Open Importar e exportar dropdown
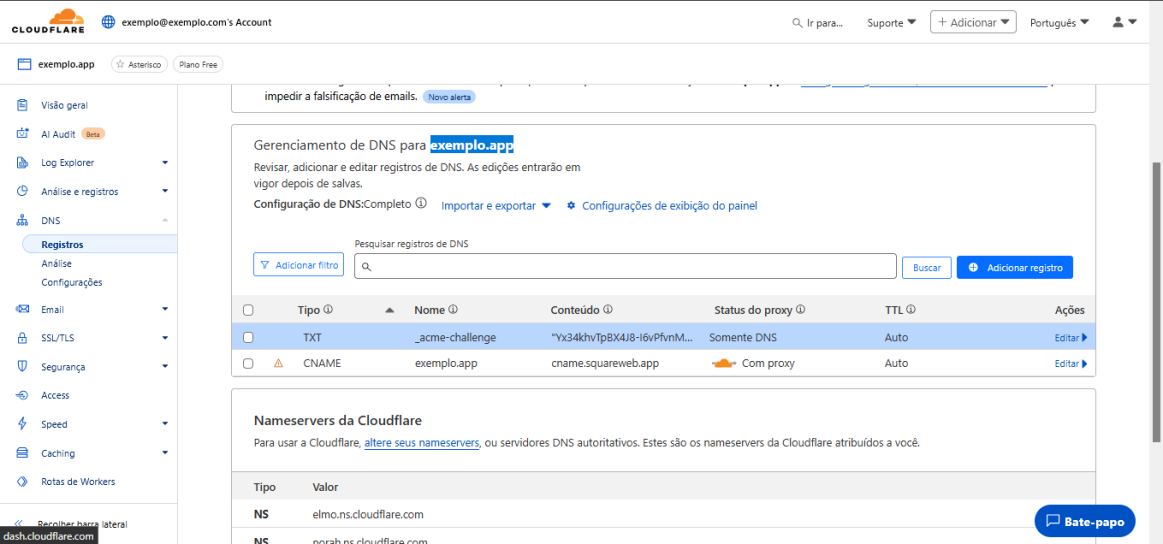This screenshot has height=544, width=1163. click(496, 206)
